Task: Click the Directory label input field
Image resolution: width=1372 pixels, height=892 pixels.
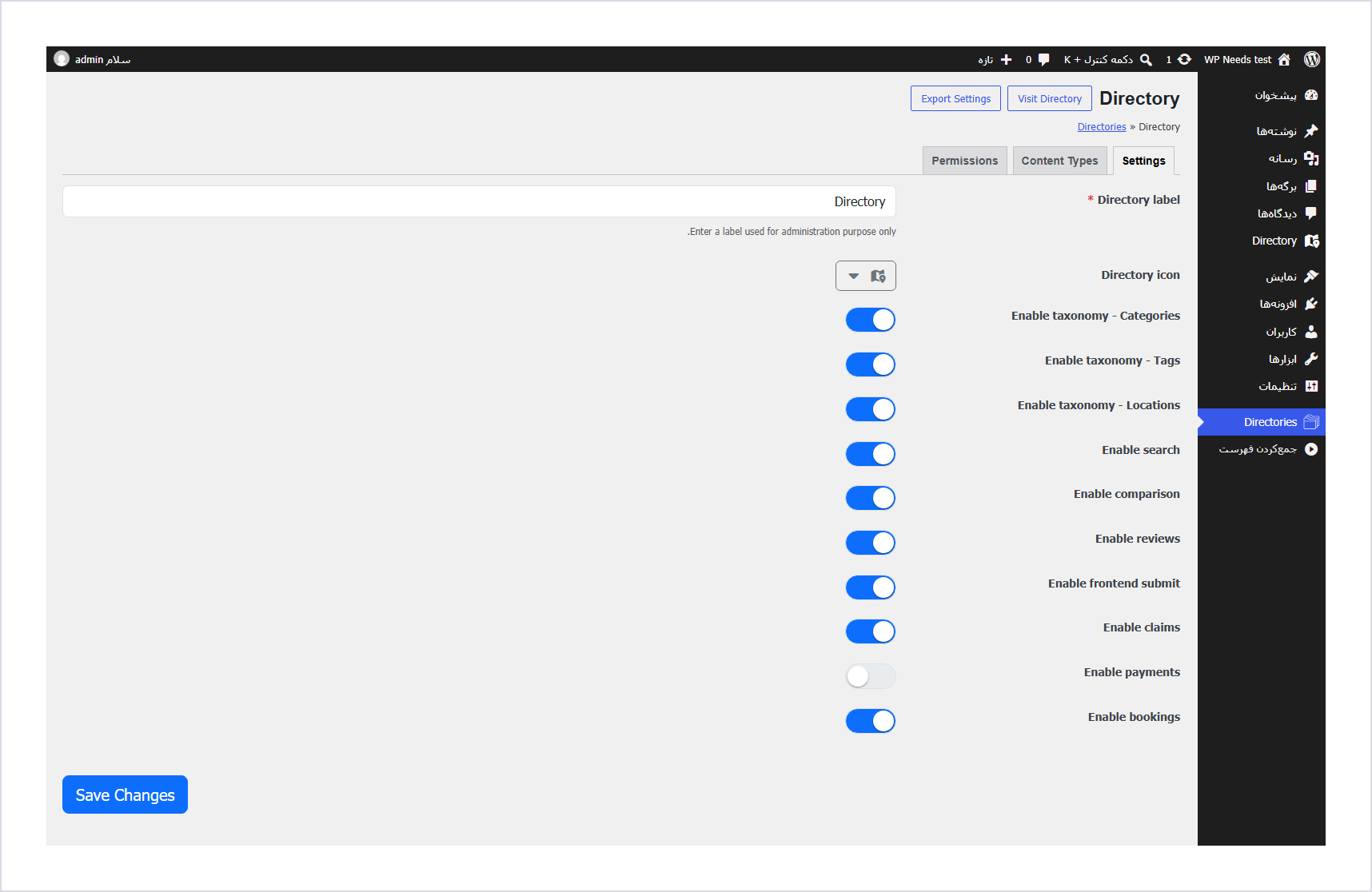Action: click(x=479, y=201)
